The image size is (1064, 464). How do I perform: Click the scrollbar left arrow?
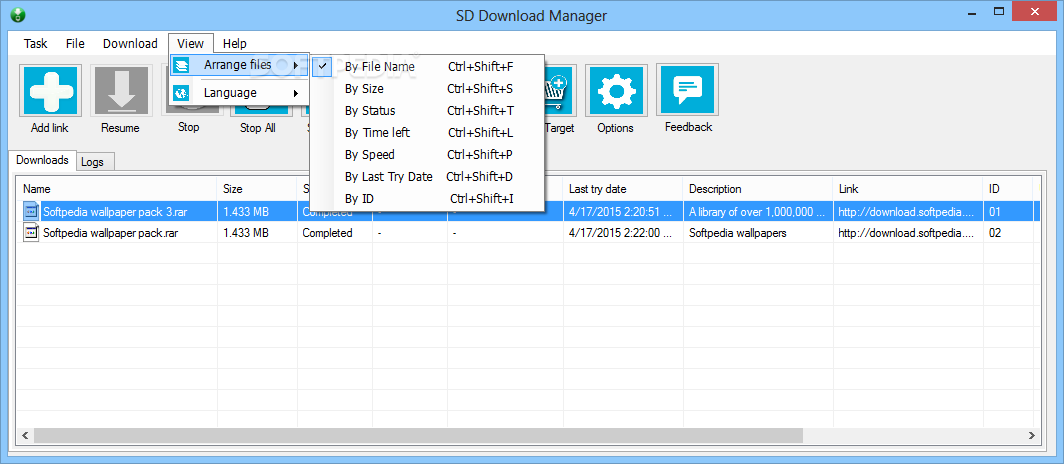point(24,435)
